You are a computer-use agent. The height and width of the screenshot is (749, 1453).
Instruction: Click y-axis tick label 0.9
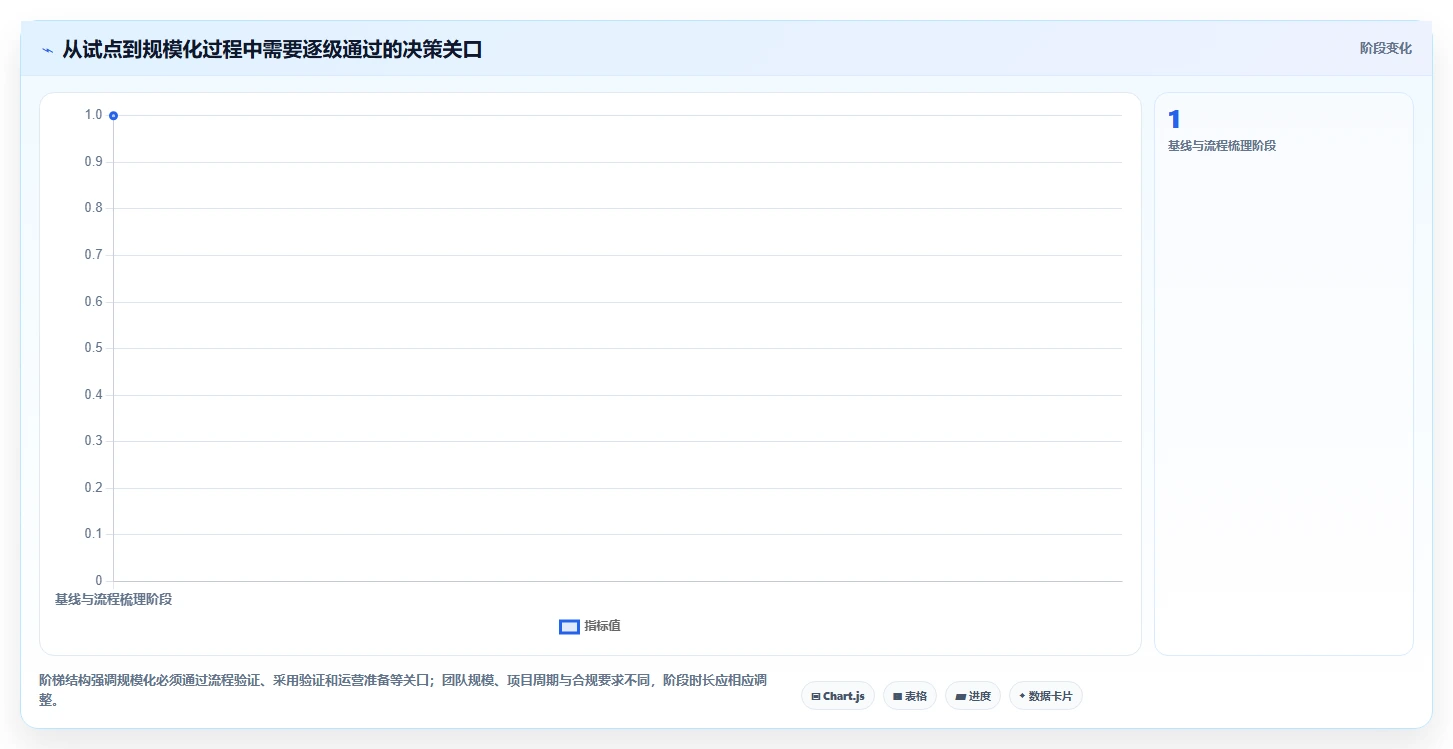(93, 162)
